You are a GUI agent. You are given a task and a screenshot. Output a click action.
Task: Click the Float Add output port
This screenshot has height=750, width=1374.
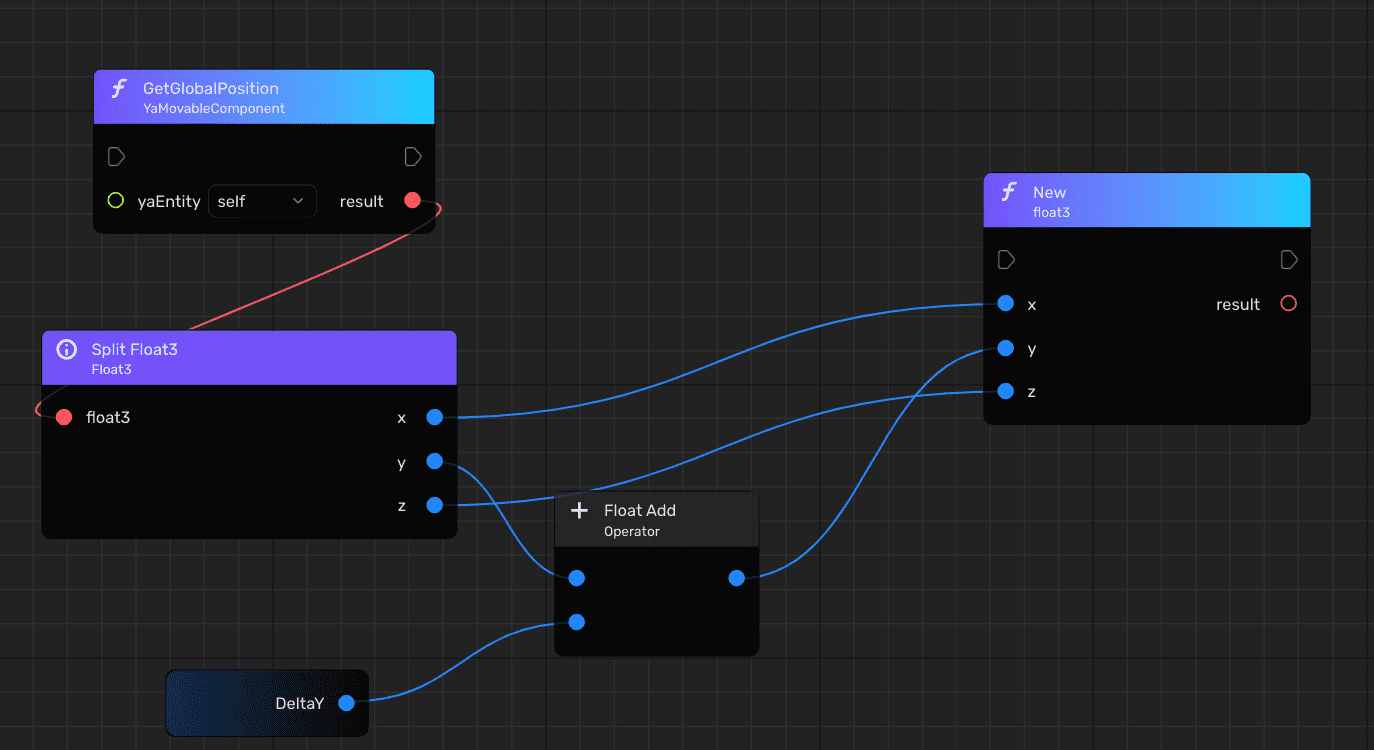click(737, 578)
